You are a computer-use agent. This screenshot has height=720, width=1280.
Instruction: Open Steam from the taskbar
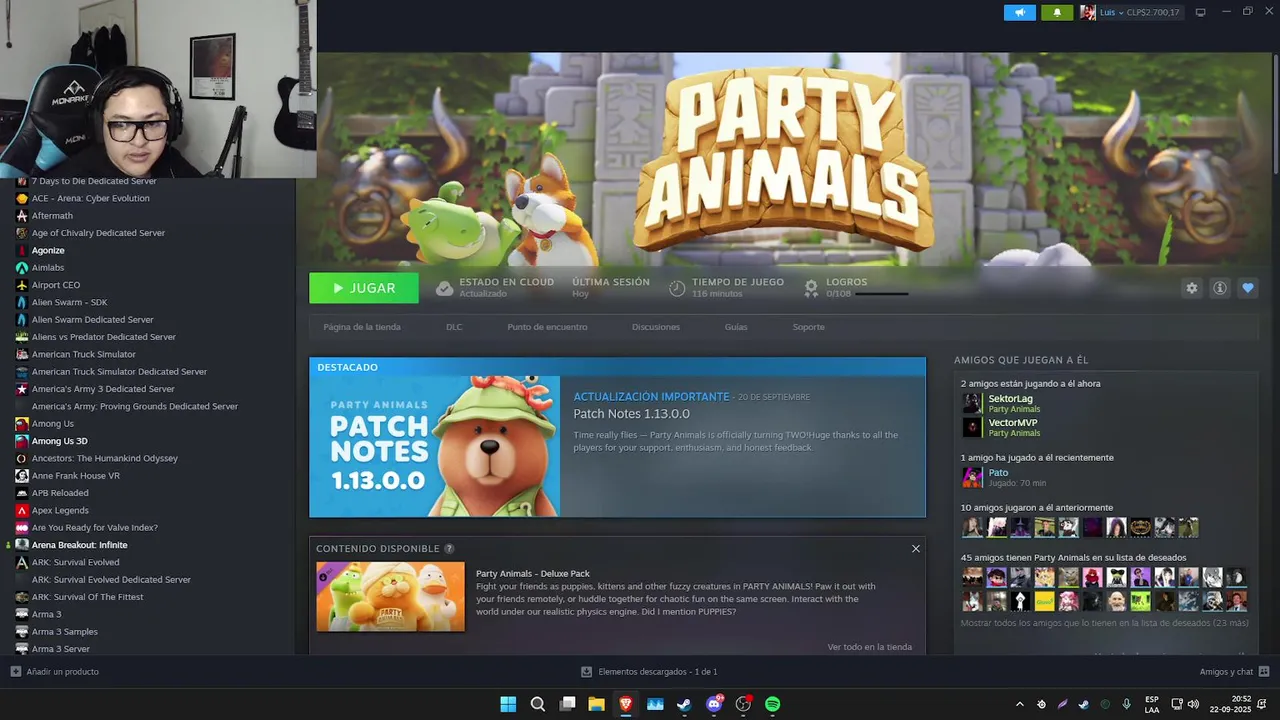click(684, 704)
